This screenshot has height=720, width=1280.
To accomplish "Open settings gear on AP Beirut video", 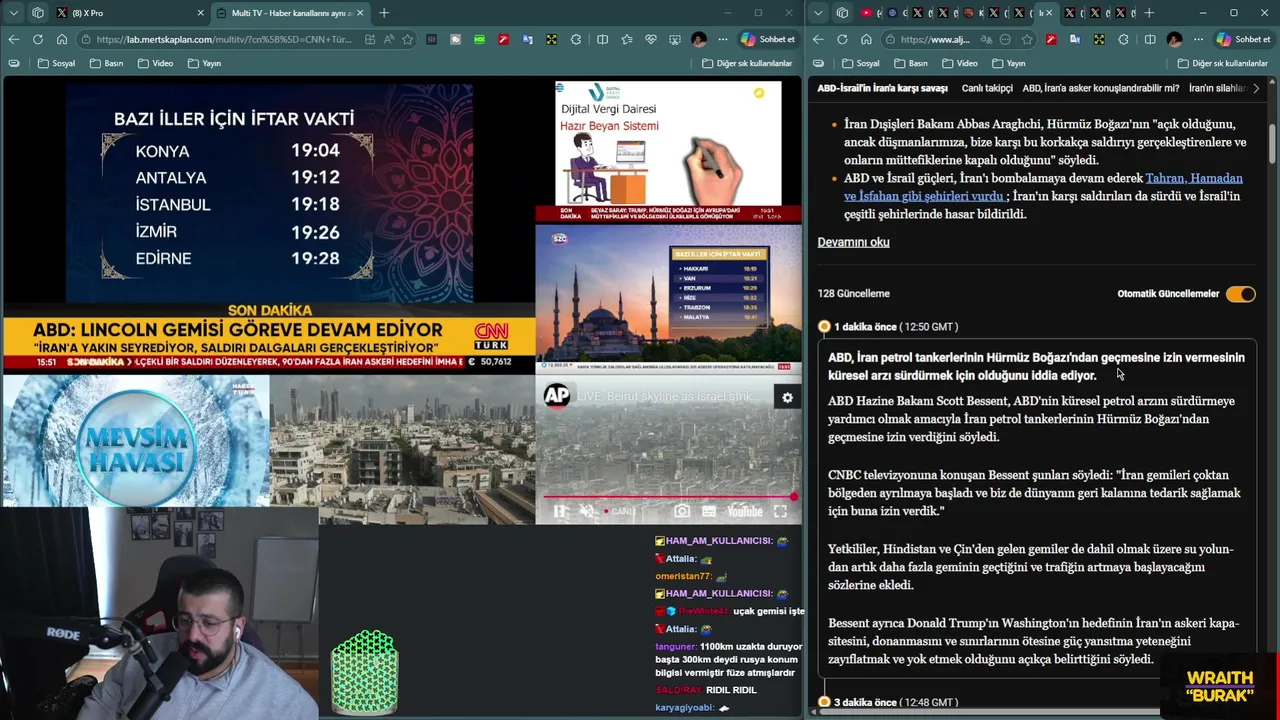I will coord(787,397).
